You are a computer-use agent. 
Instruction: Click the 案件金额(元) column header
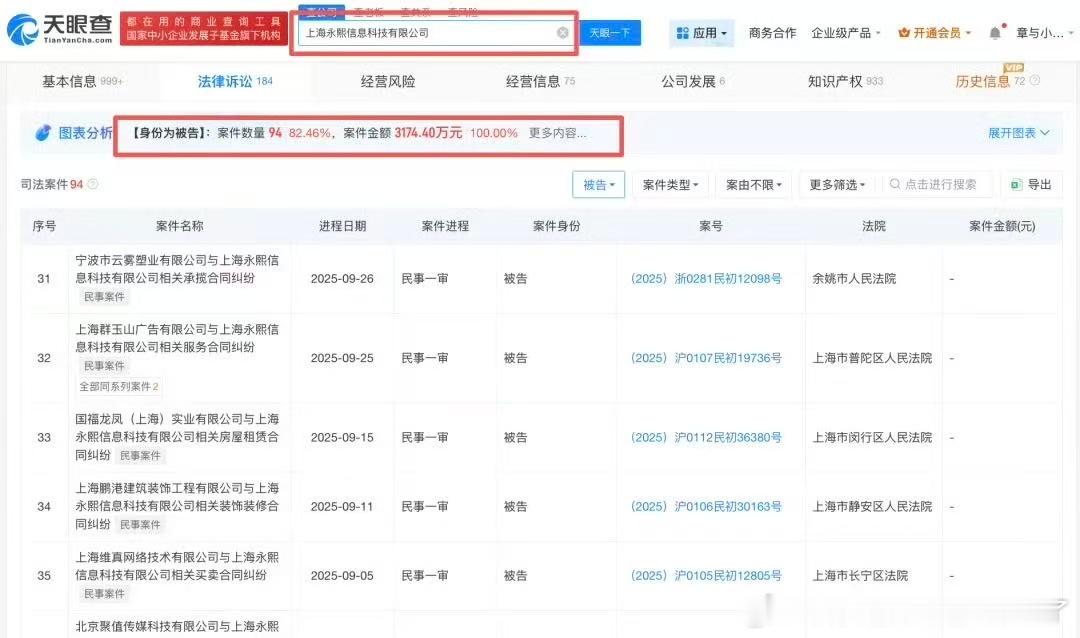[x=1002, y=226]
